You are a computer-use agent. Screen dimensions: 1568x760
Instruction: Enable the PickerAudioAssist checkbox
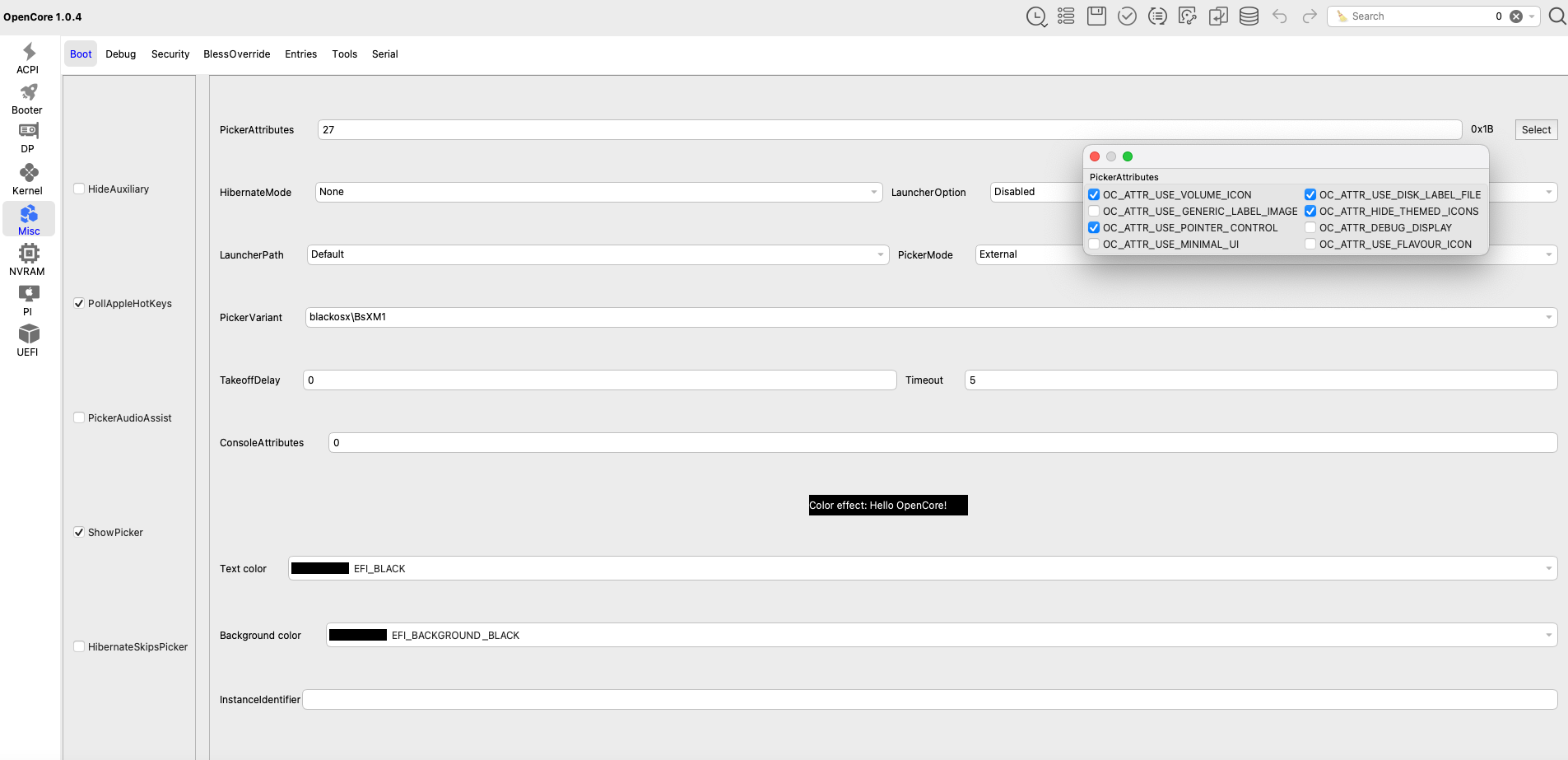pyautogui.click(x=79, y=417)
